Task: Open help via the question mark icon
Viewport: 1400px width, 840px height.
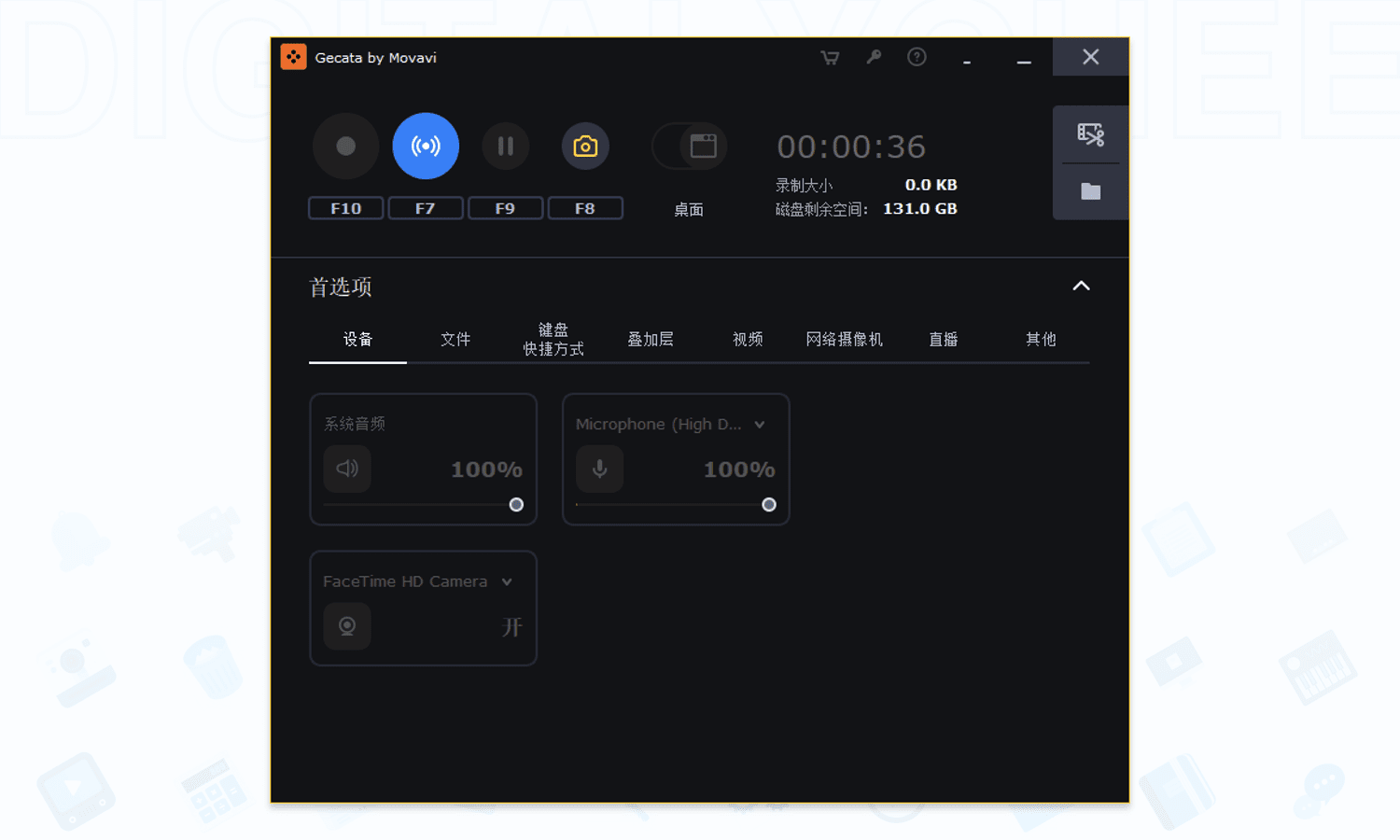Action: click(x=917, y=58)
